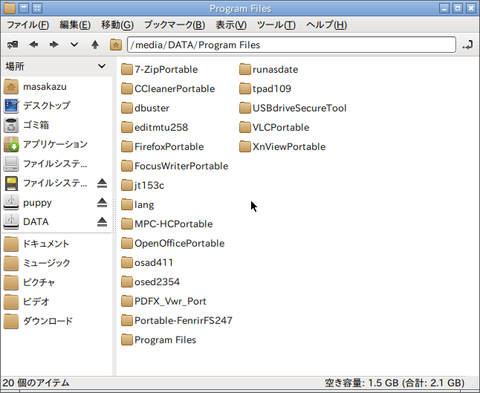Screen dimensions: 480x393
Task: Open window menu icon in title bar
Action: 9,8
